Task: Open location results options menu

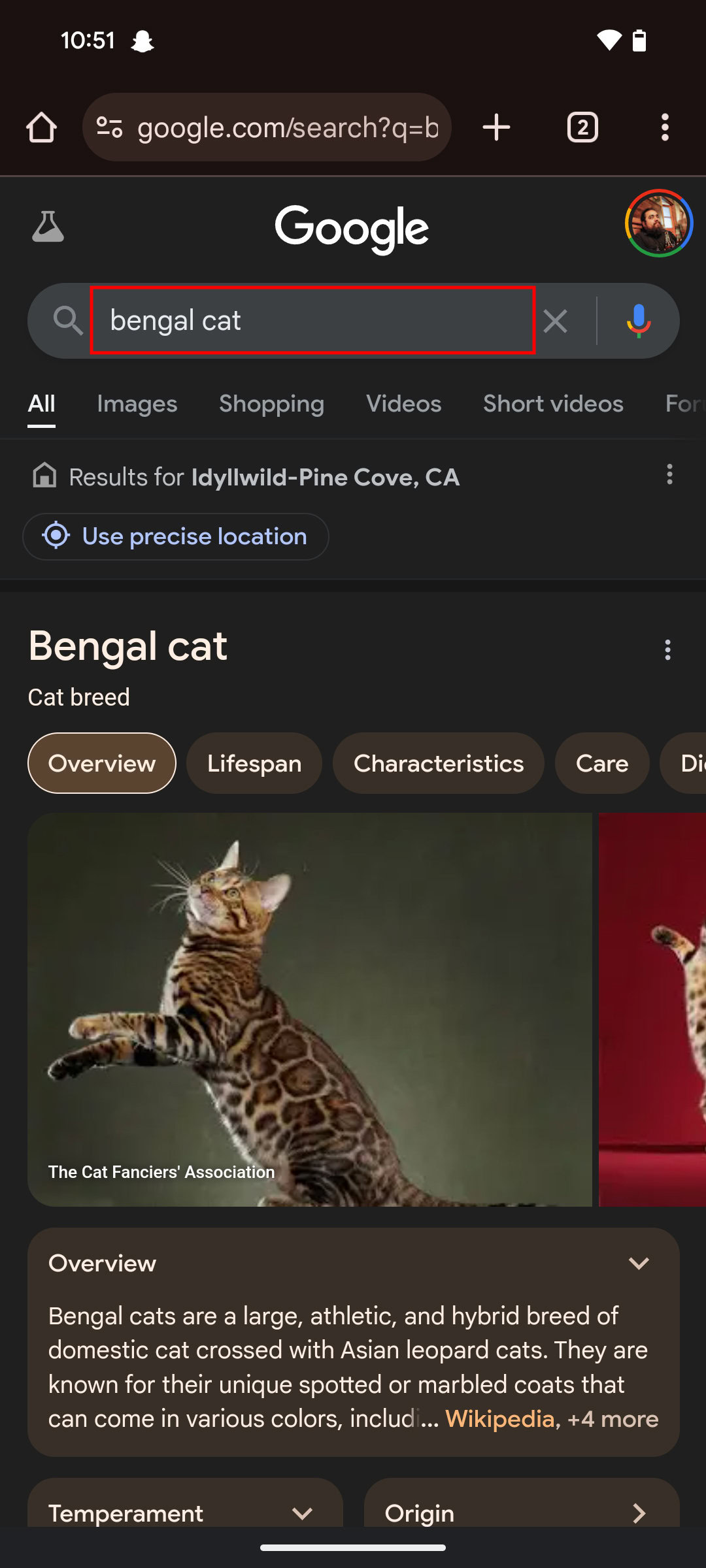Action: point(669,475)
